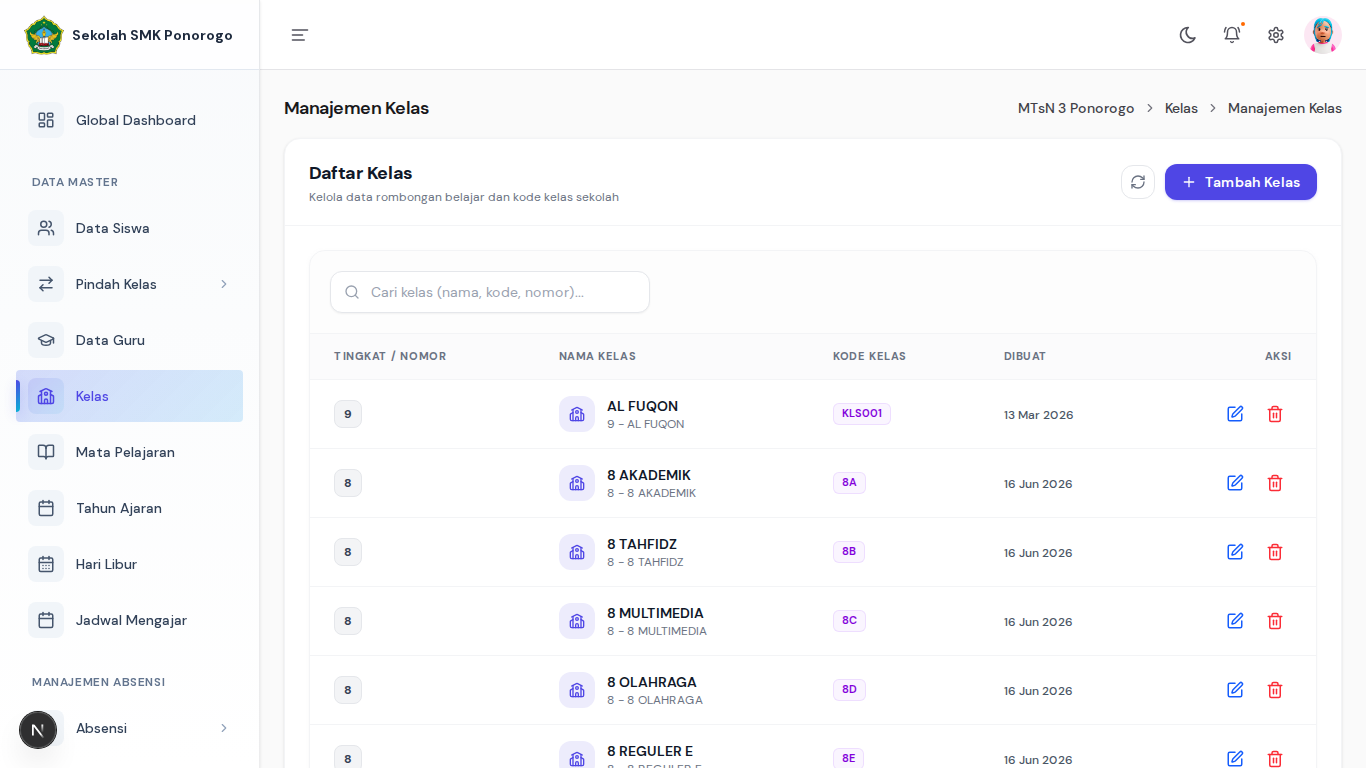
Task: Delete the 8 MULTIMEDIA class
Action: click(1275, 621)
